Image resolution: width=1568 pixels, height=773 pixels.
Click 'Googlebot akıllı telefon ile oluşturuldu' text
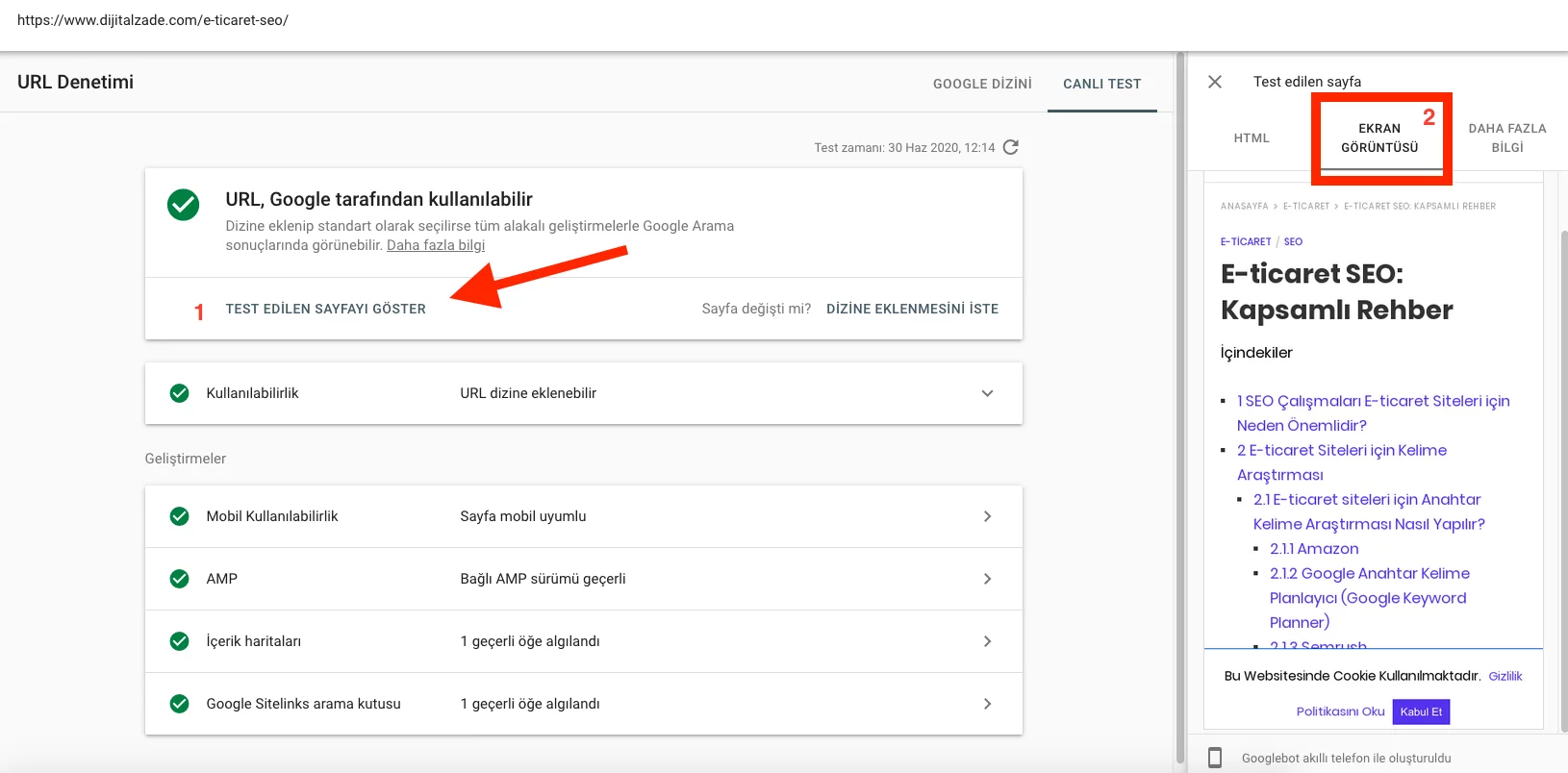pyautogui.click(x=1346, y=758)
